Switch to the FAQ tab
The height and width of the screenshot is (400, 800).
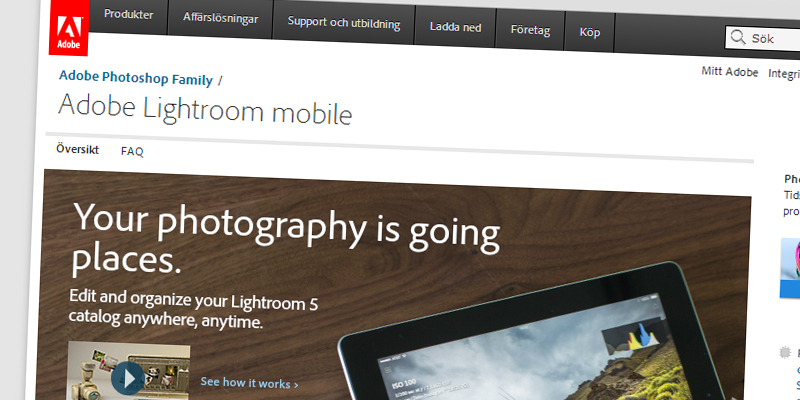(132, 152)
